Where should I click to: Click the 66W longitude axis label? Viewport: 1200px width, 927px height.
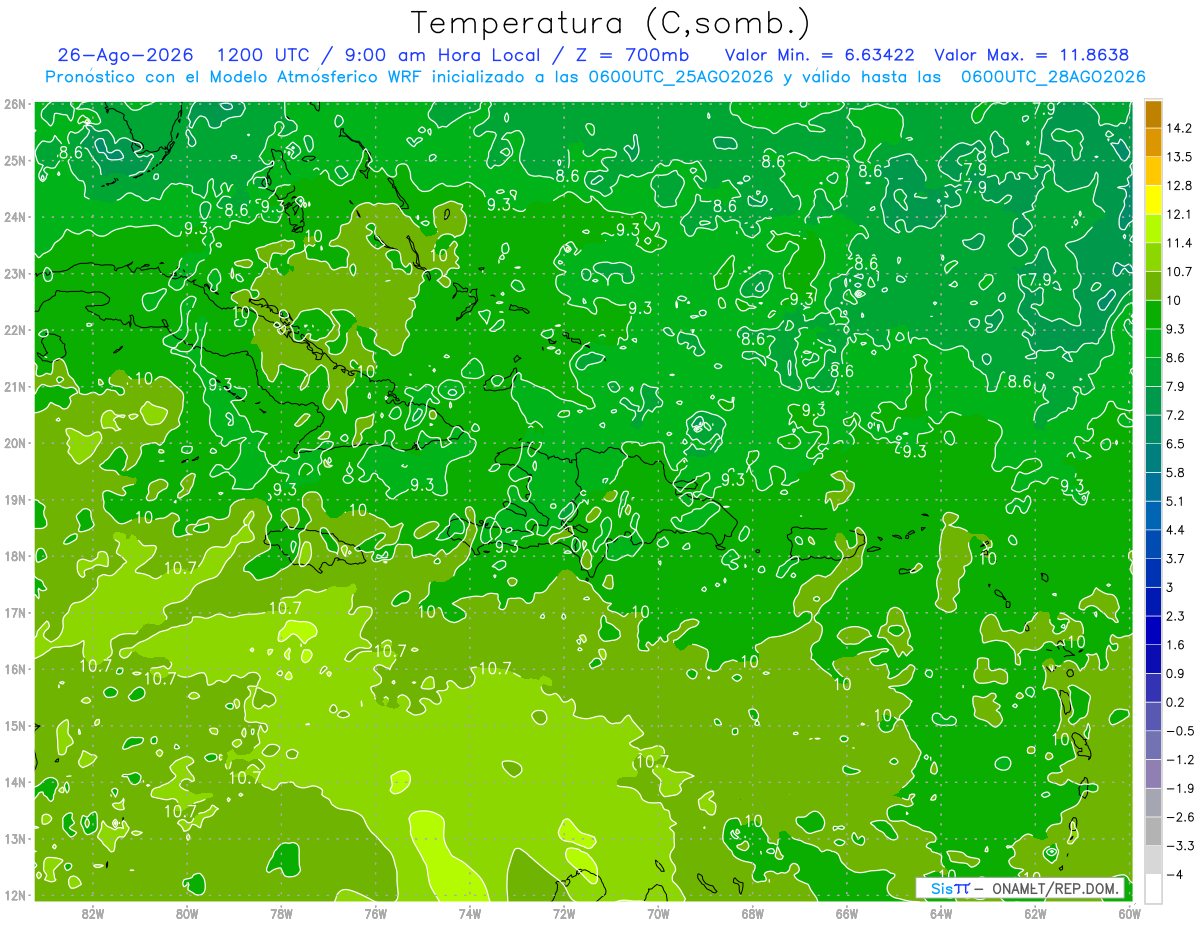847,913
